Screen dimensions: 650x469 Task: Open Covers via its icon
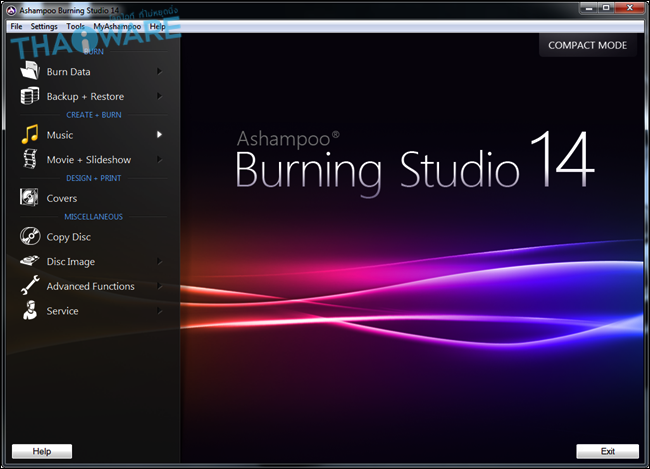pyautogui.click(x=28, y=198)
